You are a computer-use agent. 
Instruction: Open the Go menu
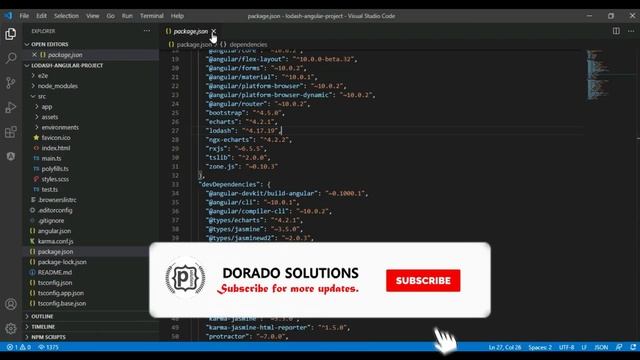coord(111,16)
